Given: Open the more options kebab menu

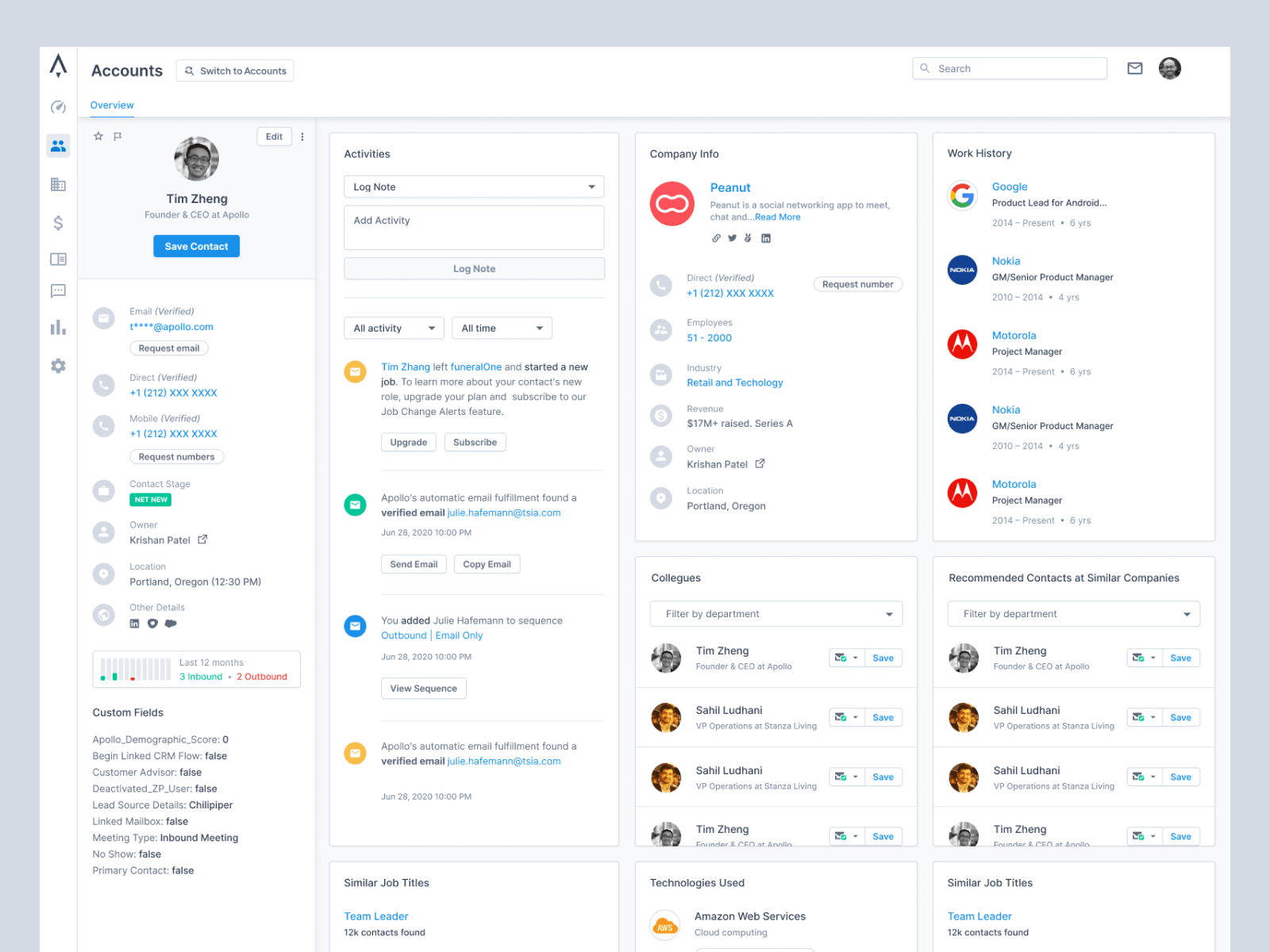Looking at the screenshot, I should [x=302, y=136].
